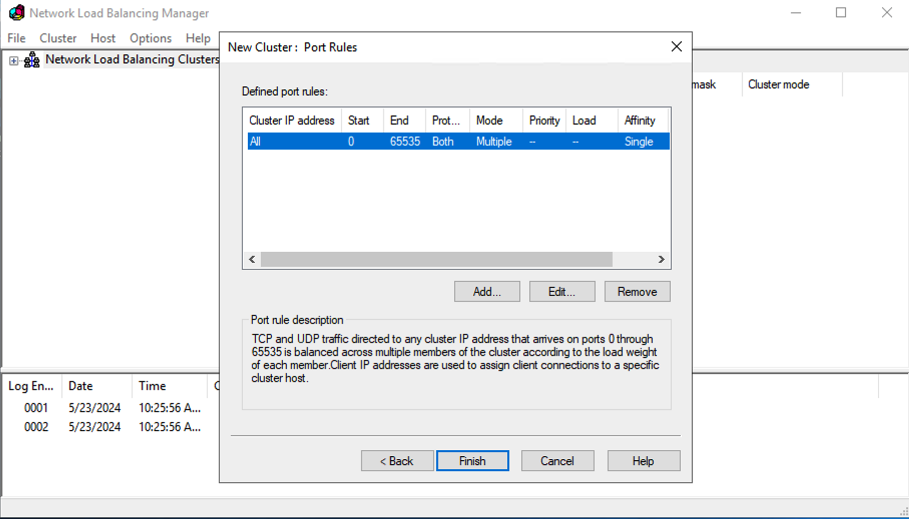The height and width of the screenshot is (519, 909).
Task: Cancel the New Cluster wizard
Action: pos(557,461)
